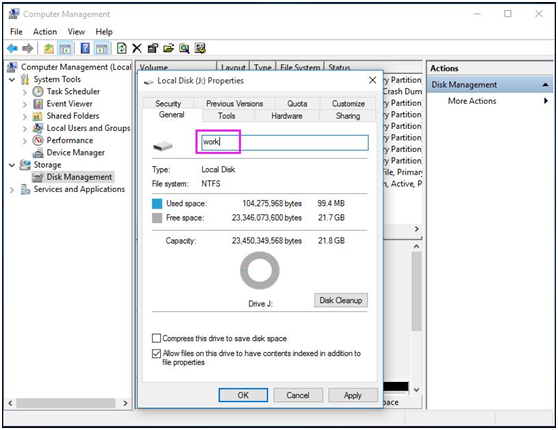The image size is (558, 430).
Task: Open the Help question mark toolbar icon
Action: click(85, 48)
